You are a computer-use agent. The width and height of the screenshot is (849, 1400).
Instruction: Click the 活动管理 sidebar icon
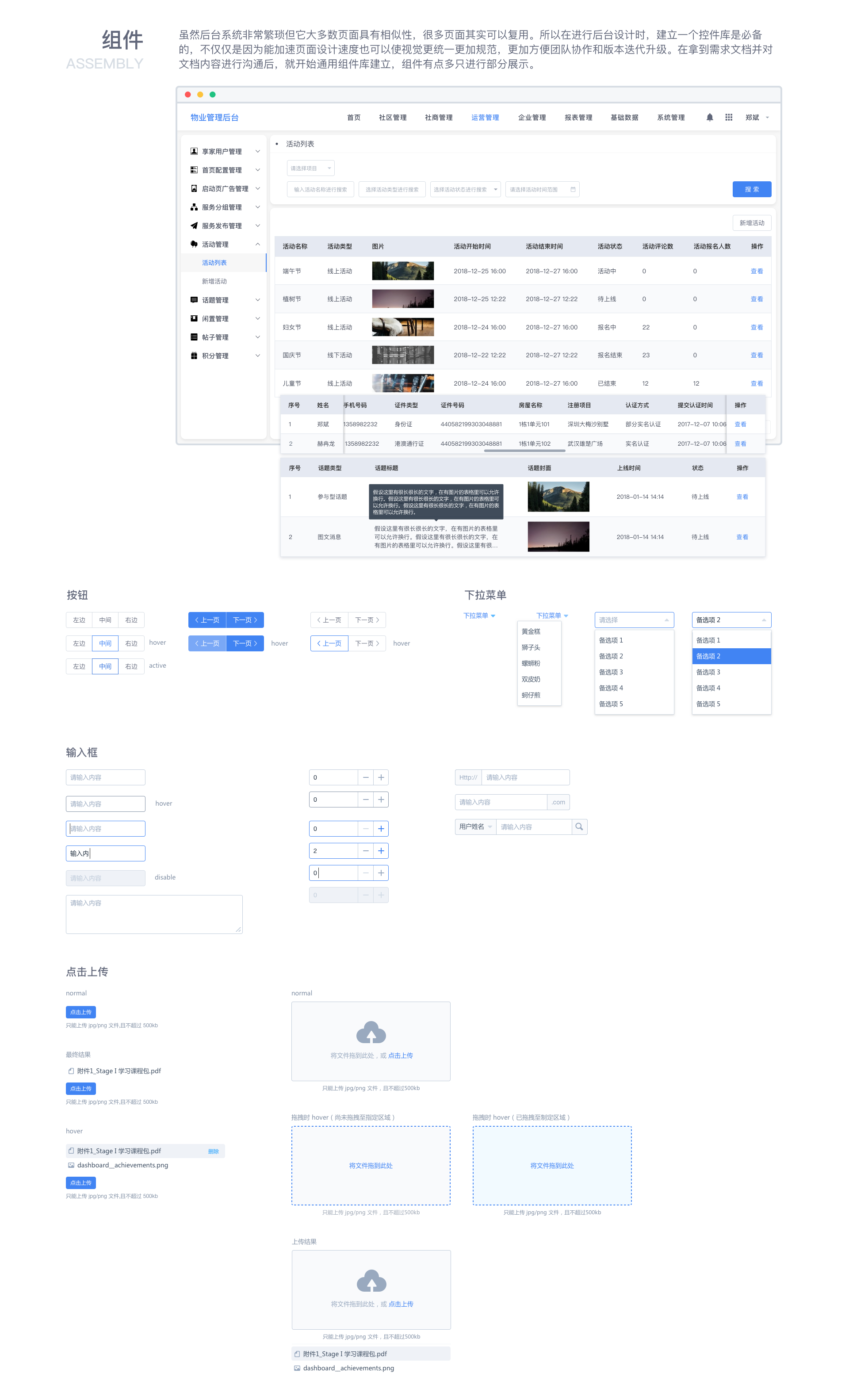[x=194, y=245]
